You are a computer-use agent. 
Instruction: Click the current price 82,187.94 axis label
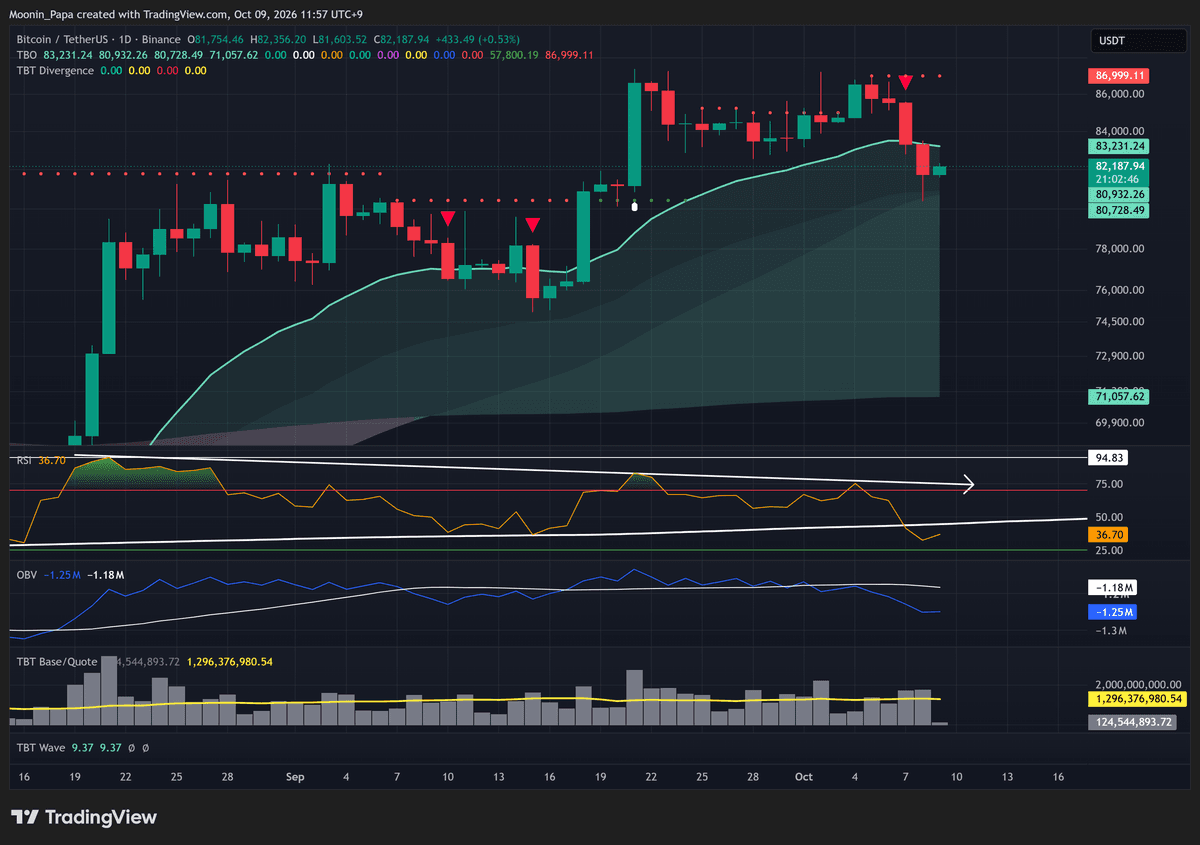[x=1120, y=165]
